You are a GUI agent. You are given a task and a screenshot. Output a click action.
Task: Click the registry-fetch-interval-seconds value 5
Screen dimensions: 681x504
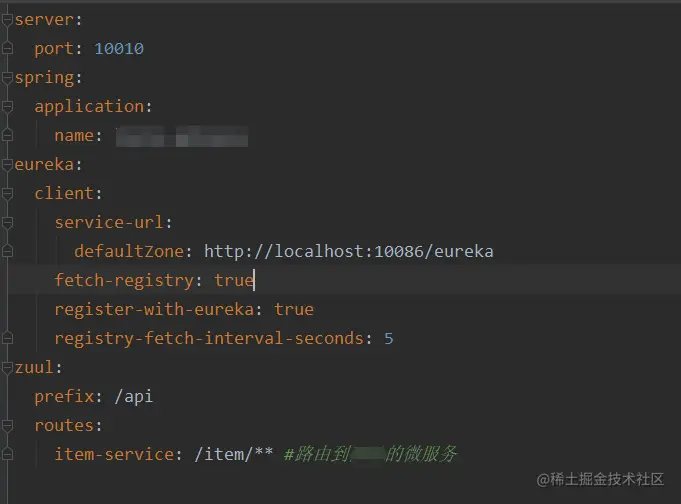(388, 338)
